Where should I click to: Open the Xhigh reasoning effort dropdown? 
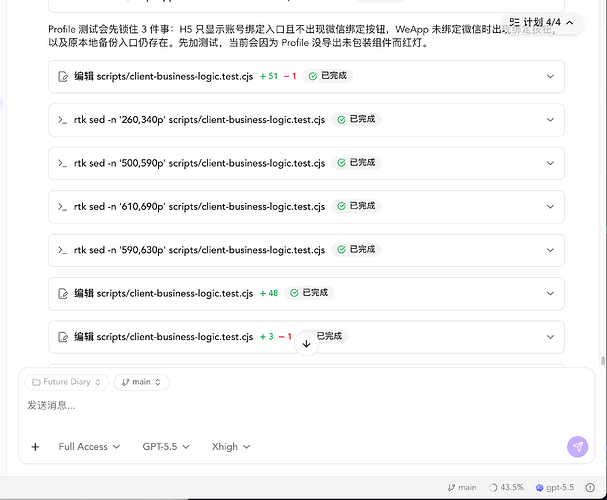tap(231, 447)
